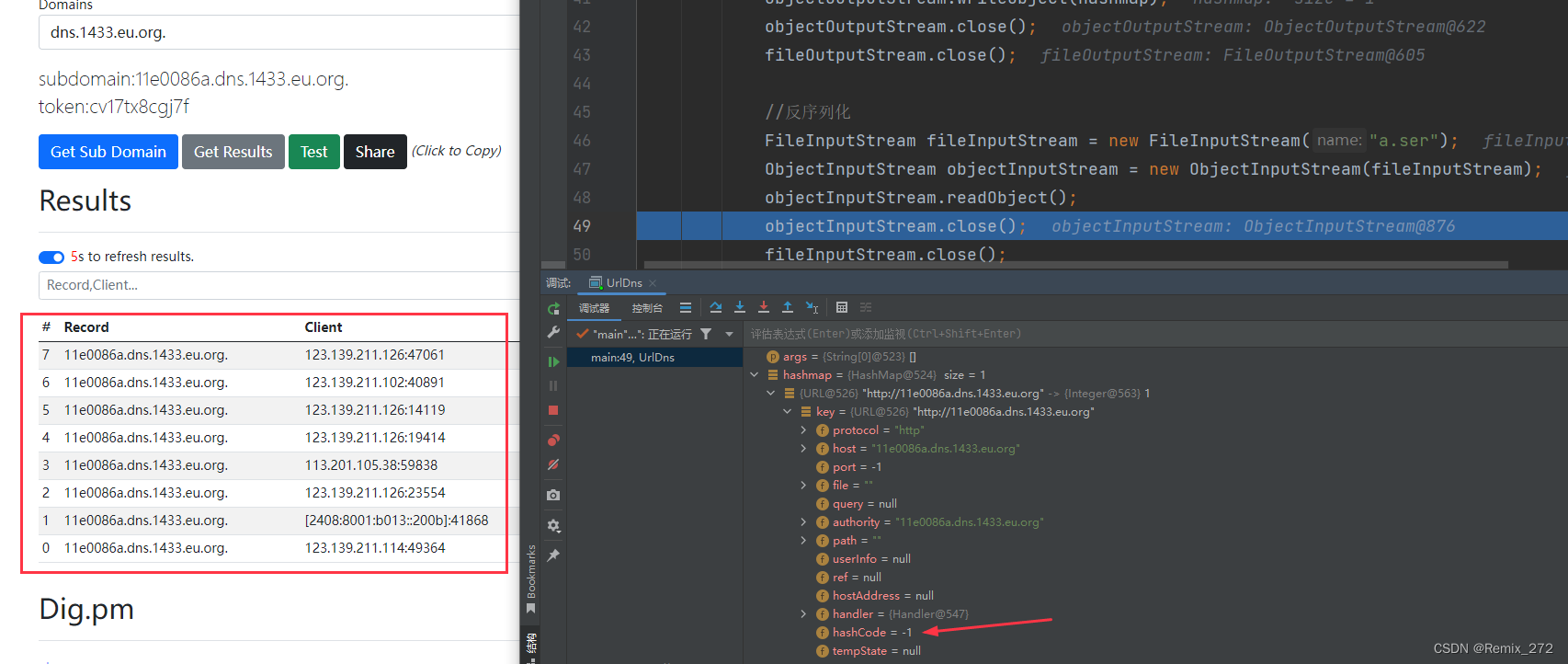Expand the path field
This screenshot has width=1568, height=664.
coord(804,541)
